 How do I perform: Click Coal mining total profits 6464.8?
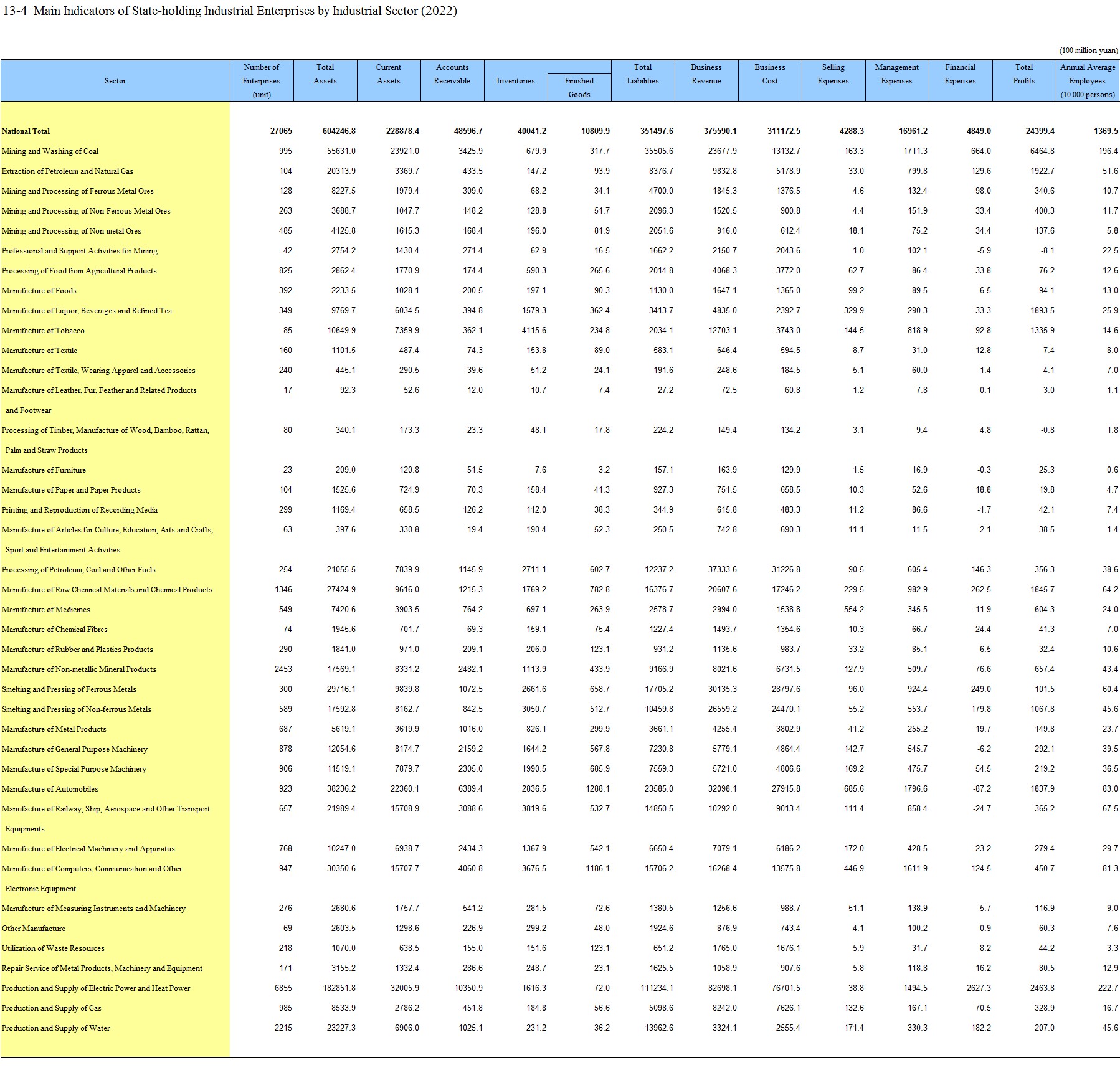(x=1042, y=151)
